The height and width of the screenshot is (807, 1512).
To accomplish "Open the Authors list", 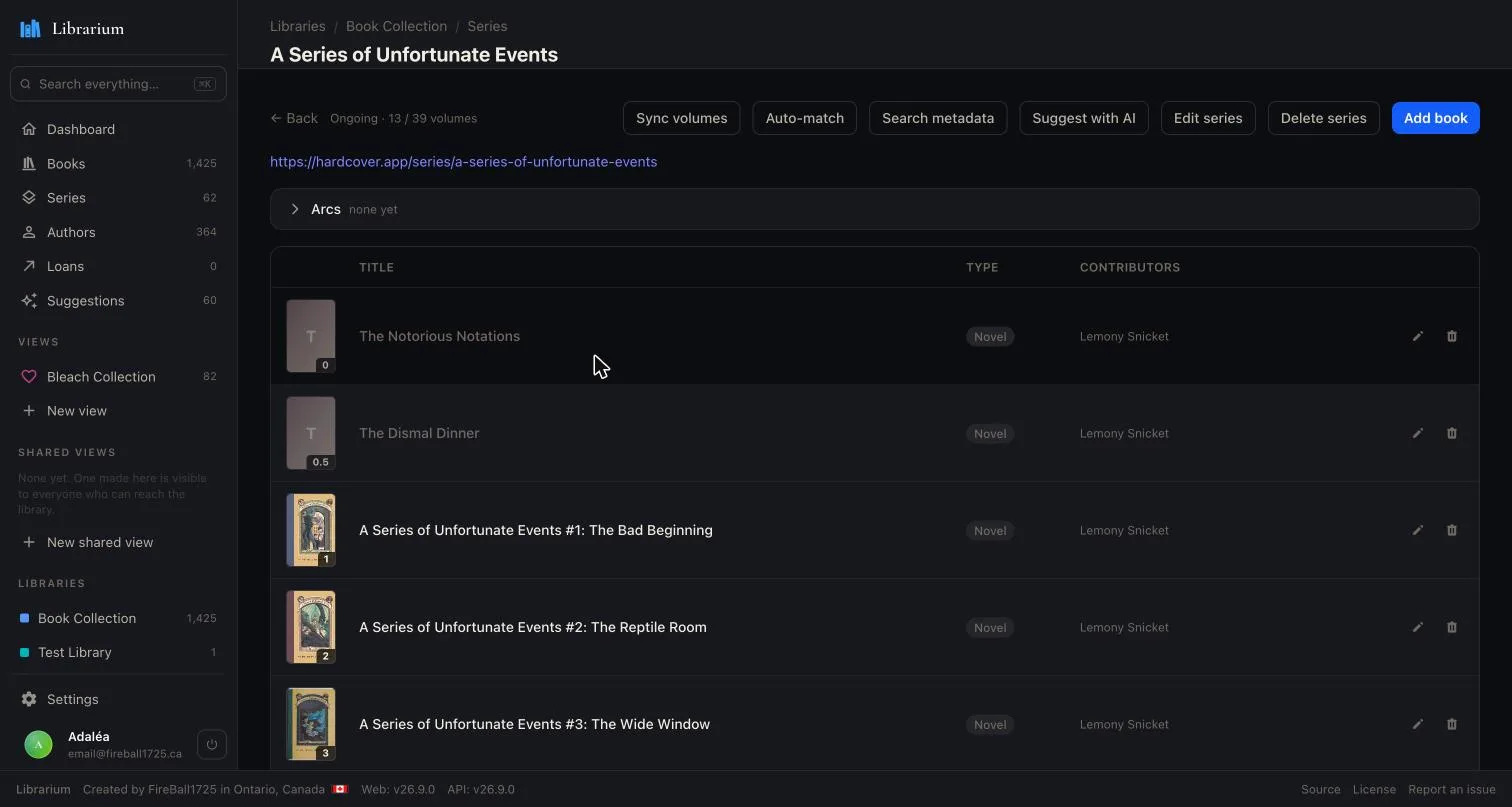I will [x=118, y=232].
